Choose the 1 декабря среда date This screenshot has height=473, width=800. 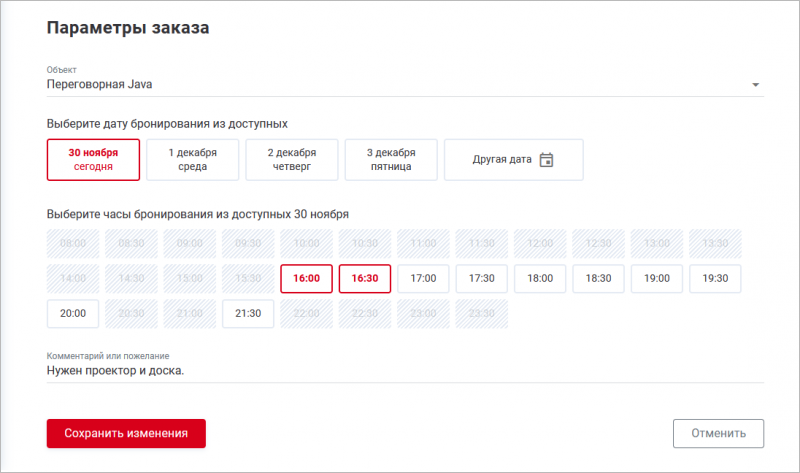pos(193,160)
